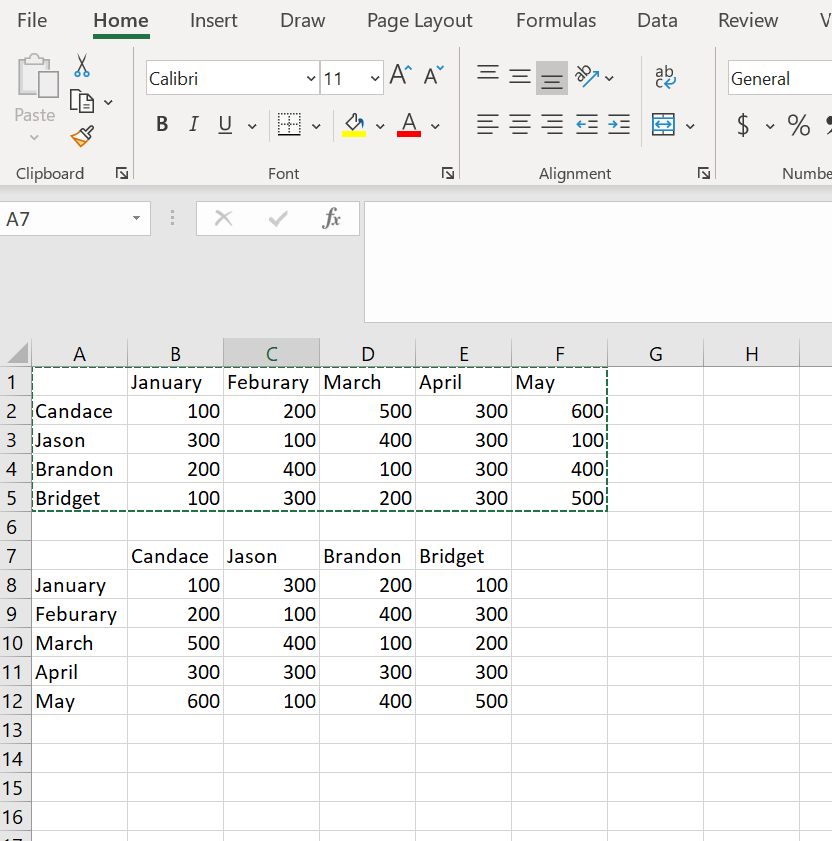Click the Increase Indent icon

618,124
